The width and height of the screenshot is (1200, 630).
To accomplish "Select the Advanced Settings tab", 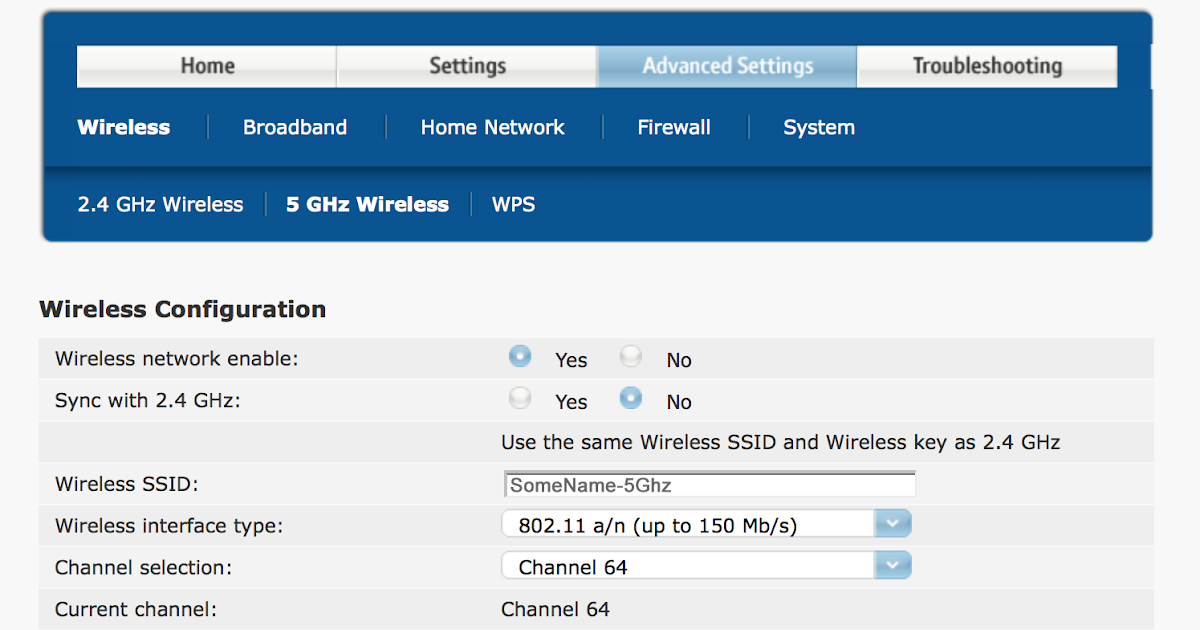I will pos(727,66).
